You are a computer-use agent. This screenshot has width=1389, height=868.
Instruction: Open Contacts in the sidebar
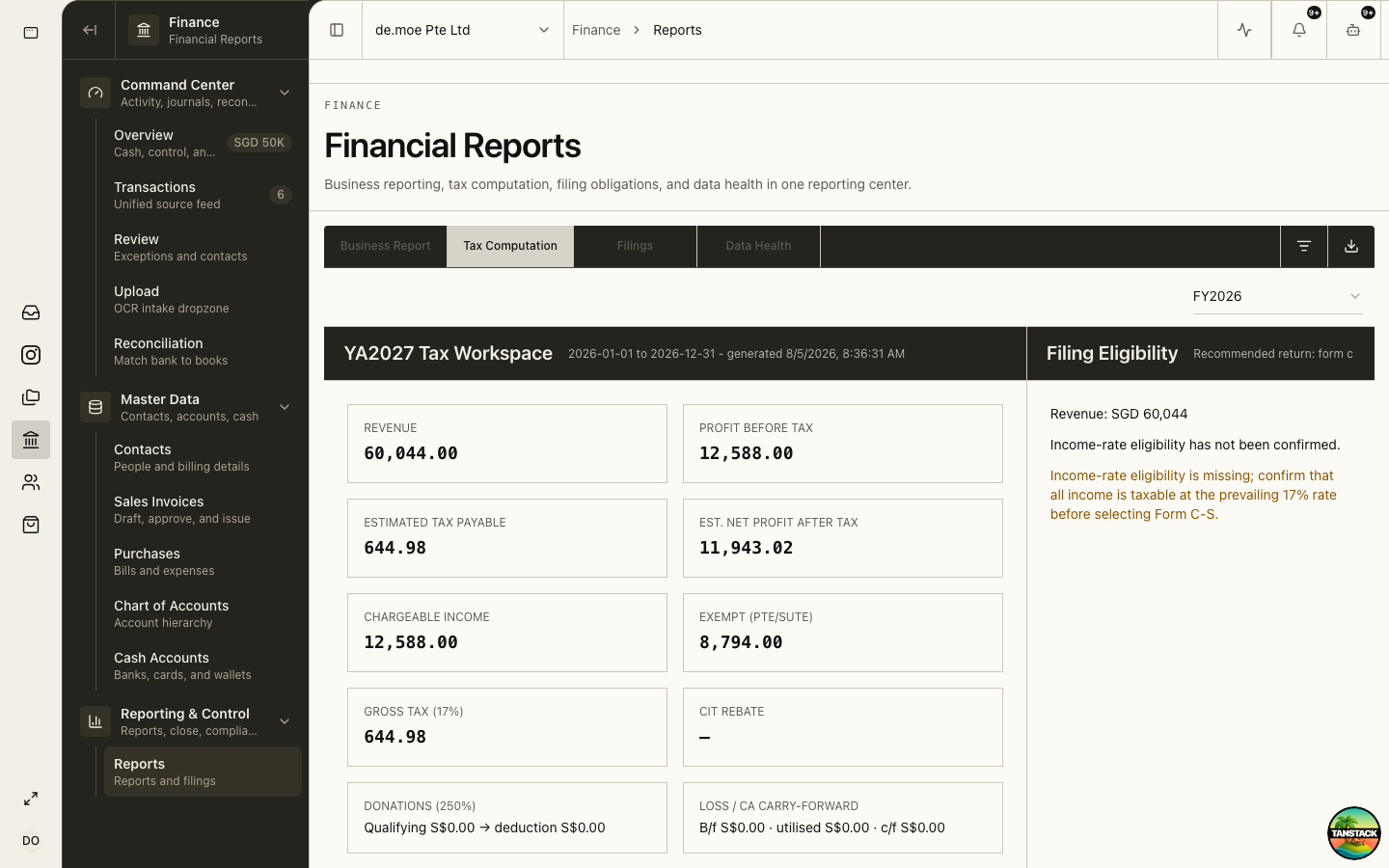pyautogui.click(x=203, y=457)
